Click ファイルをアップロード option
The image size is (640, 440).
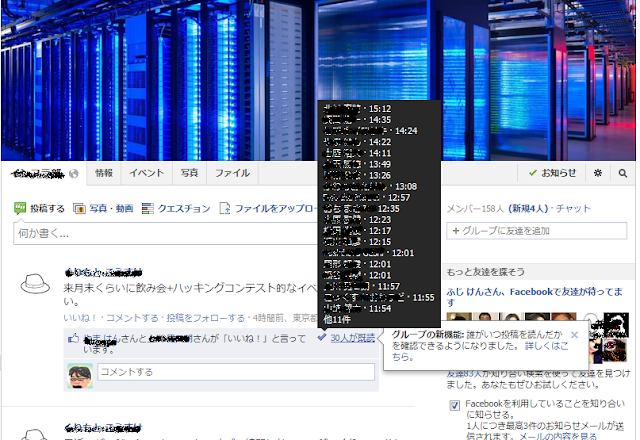(x=269, y=209)
